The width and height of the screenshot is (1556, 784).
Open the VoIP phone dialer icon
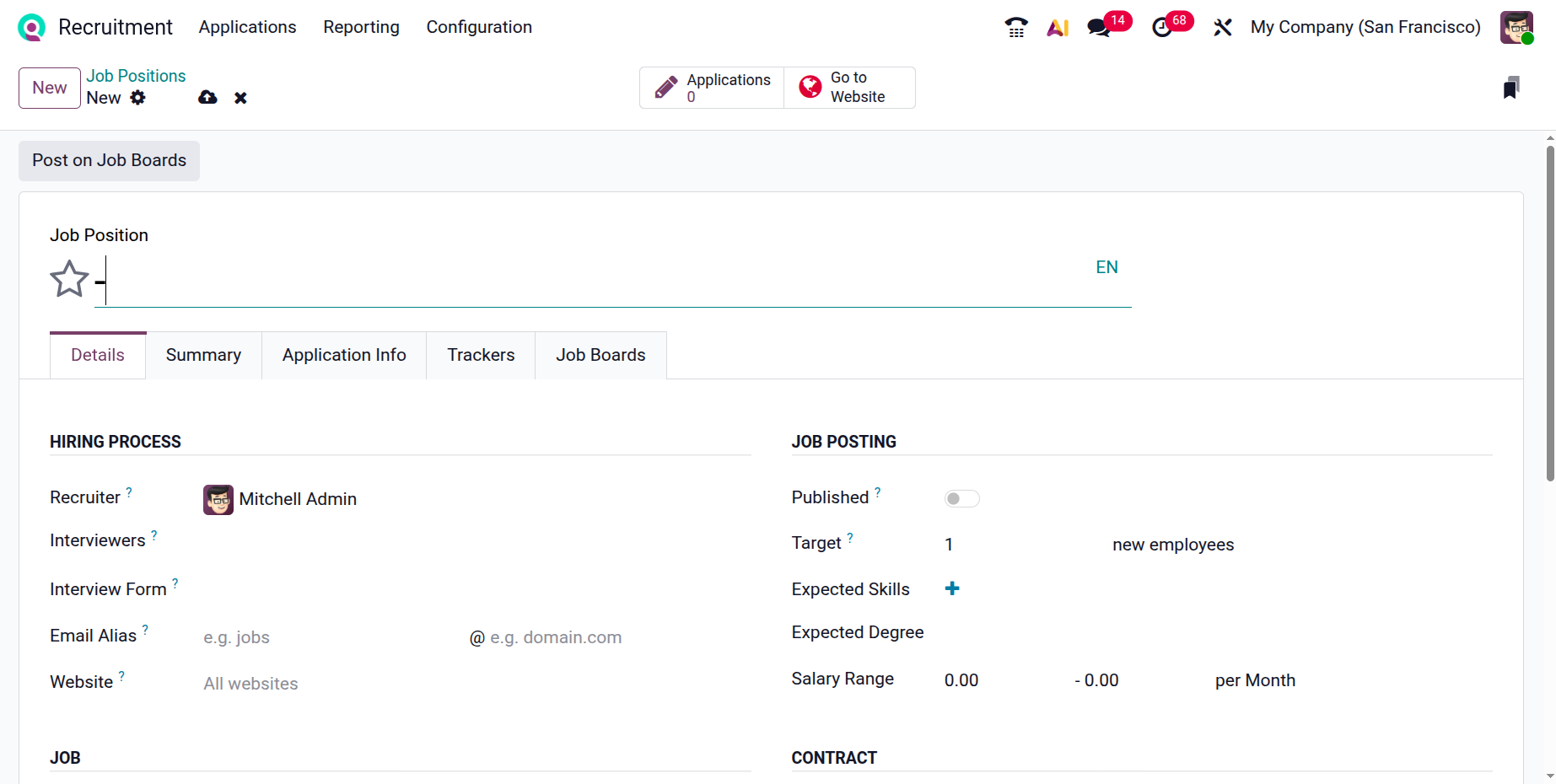[x=1016, y=28]
